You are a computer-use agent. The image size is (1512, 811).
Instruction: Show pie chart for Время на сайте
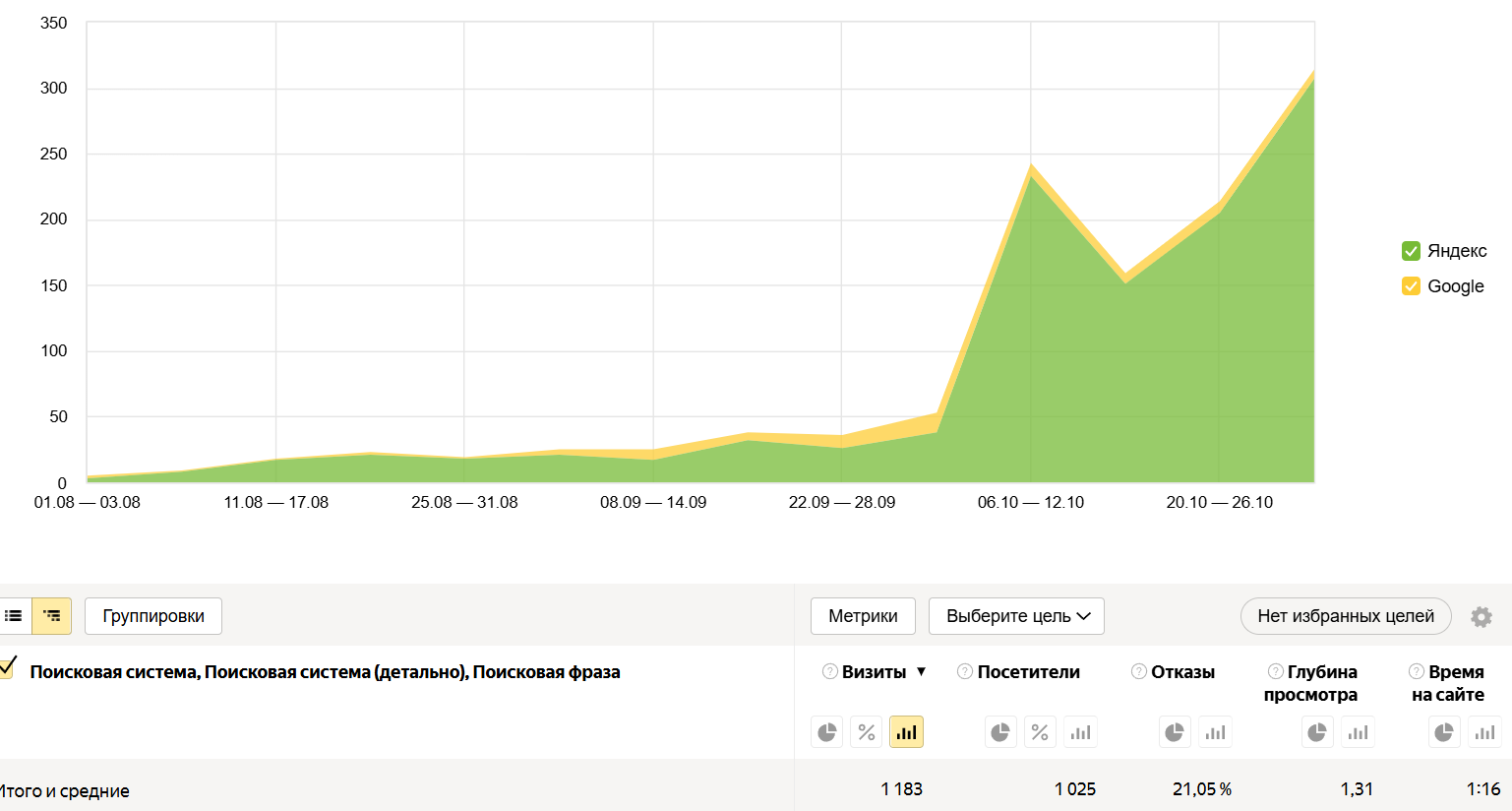click(x=1443, y=732)
